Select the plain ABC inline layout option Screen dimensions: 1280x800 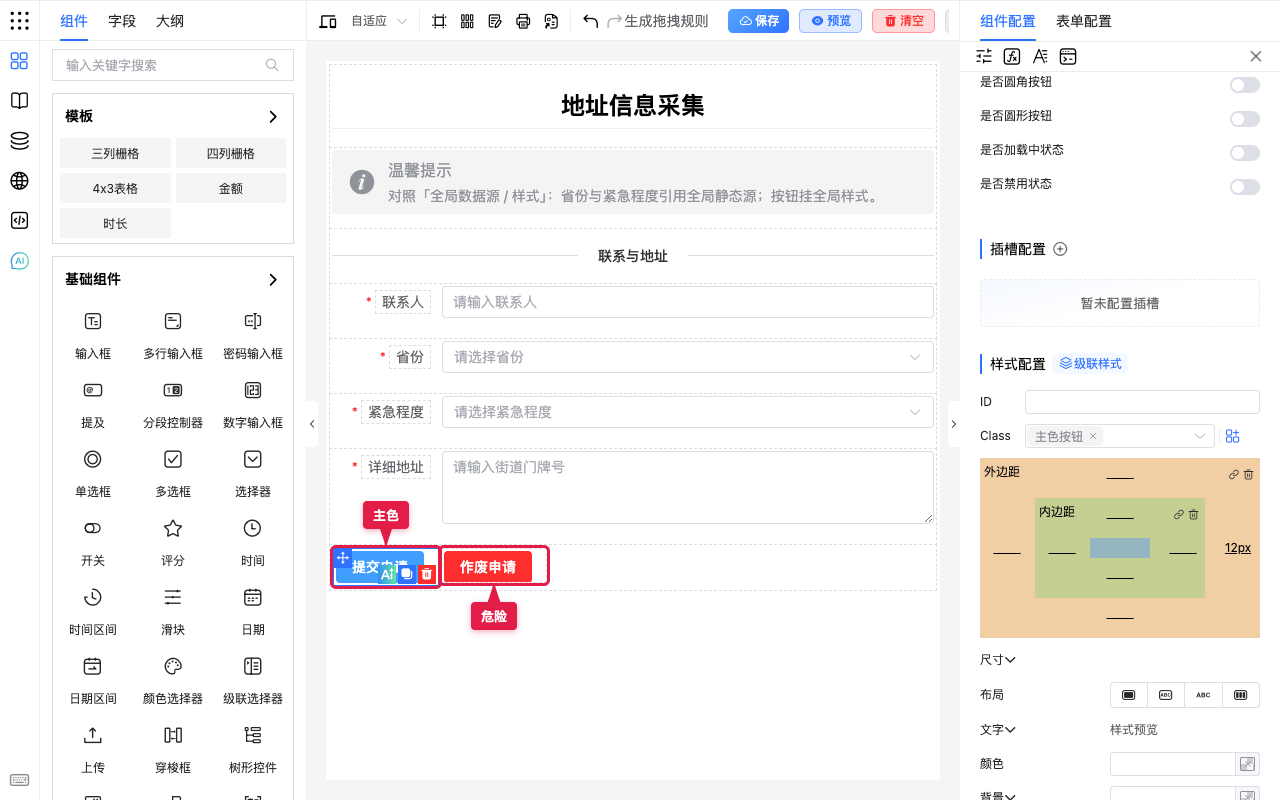[x=1203, y=695]
